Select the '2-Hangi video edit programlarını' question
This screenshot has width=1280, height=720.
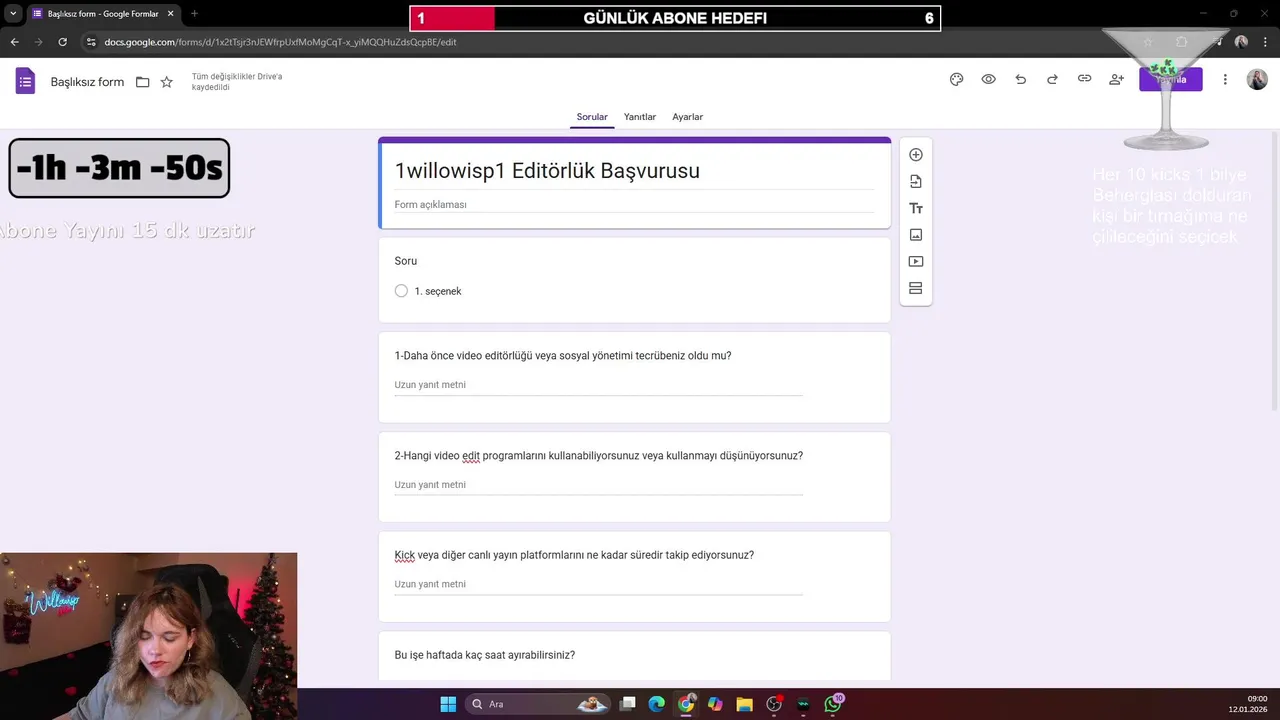(x=634, y=477)
